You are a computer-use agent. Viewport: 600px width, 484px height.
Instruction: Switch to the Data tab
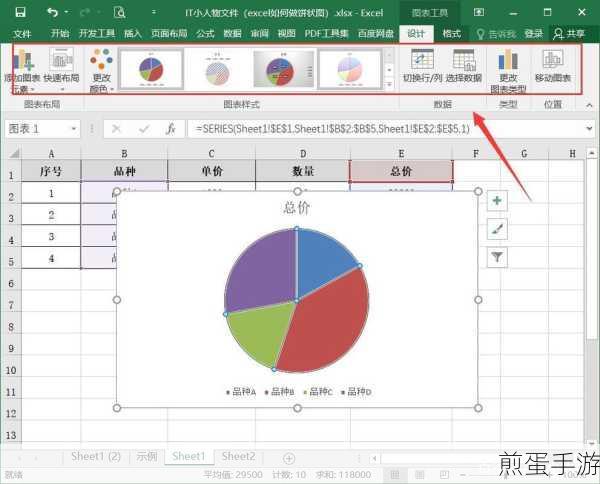232,34
